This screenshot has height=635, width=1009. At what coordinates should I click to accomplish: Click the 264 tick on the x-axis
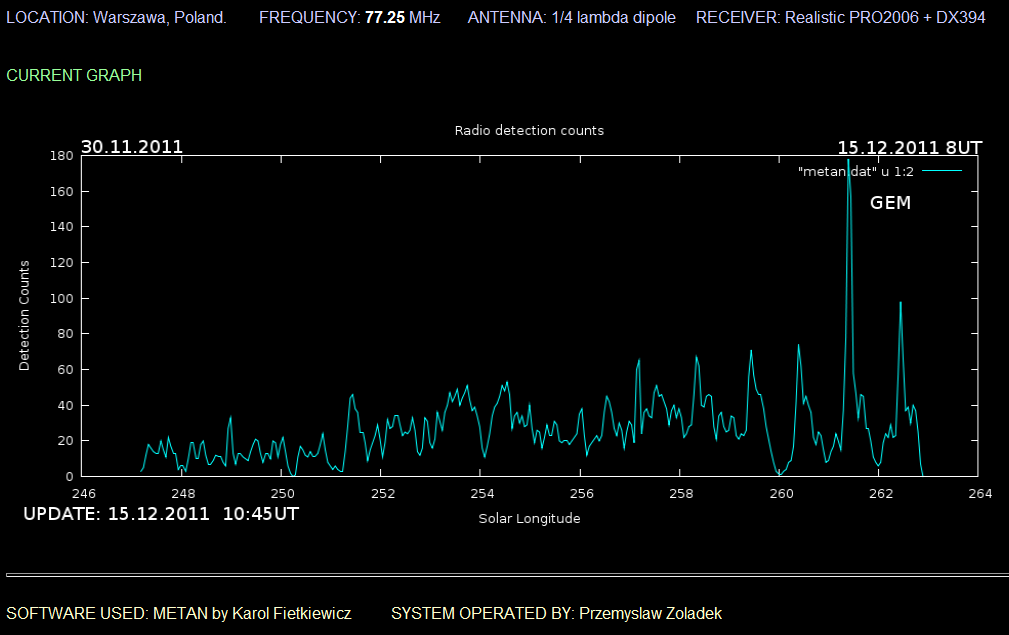coord(979,493)
